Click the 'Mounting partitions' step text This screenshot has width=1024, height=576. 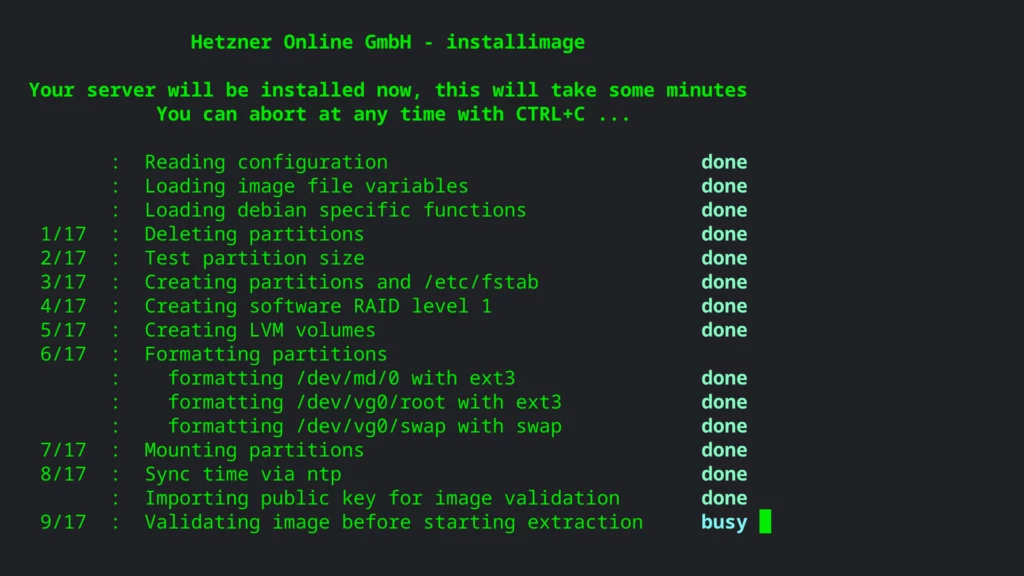(x=254, y=450)
